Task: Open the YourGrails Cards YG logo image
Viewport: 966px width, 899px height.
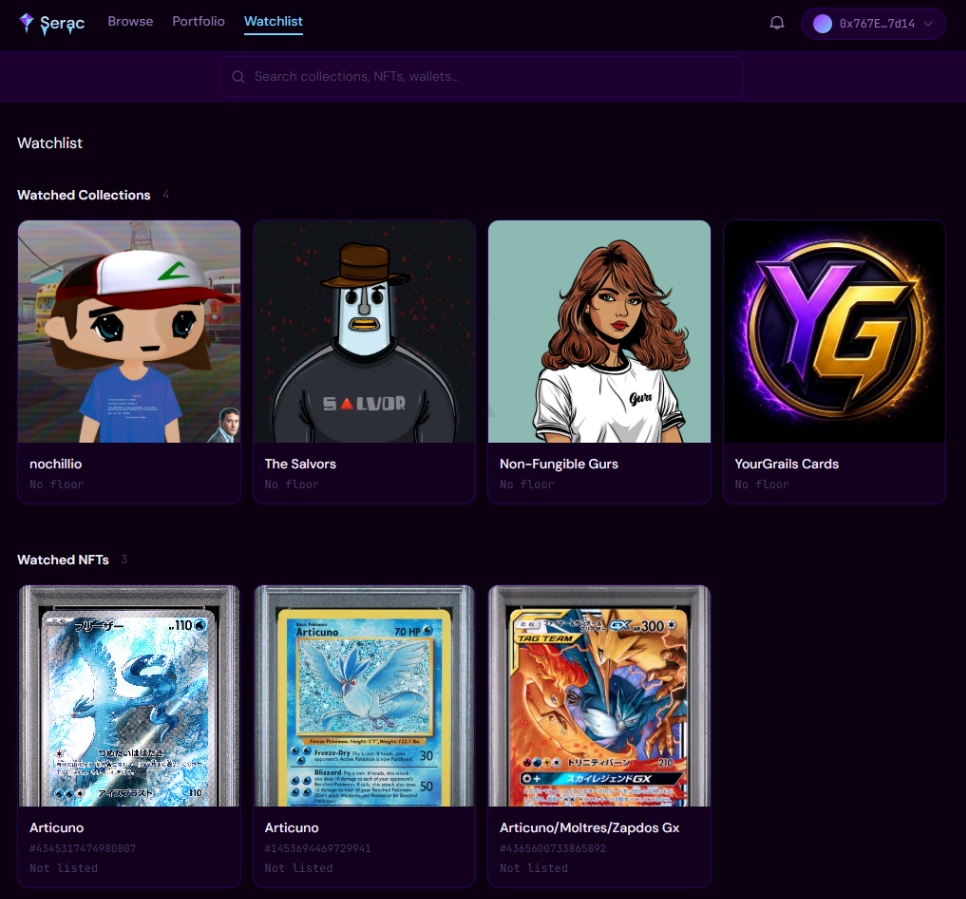Action: point(834,332)
